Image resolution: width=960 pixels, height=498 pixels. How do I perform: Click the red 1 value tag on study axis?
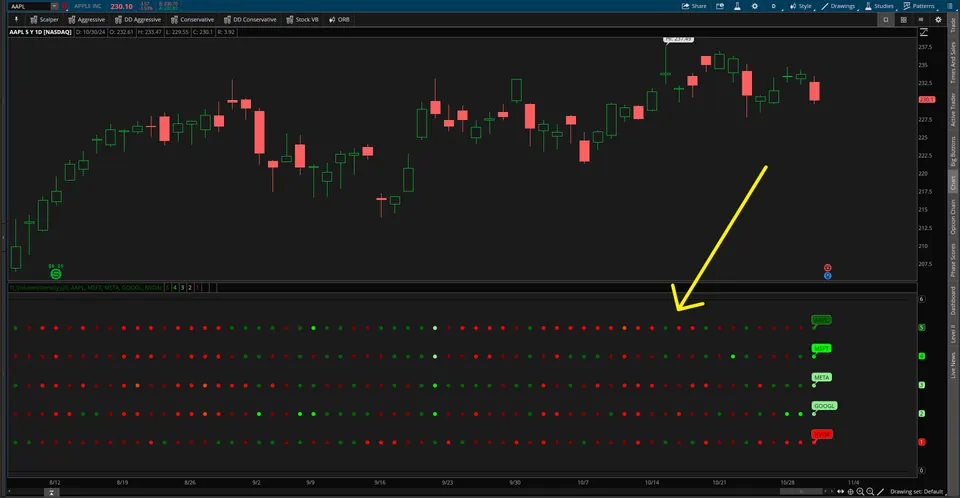[x=921, y=442]
